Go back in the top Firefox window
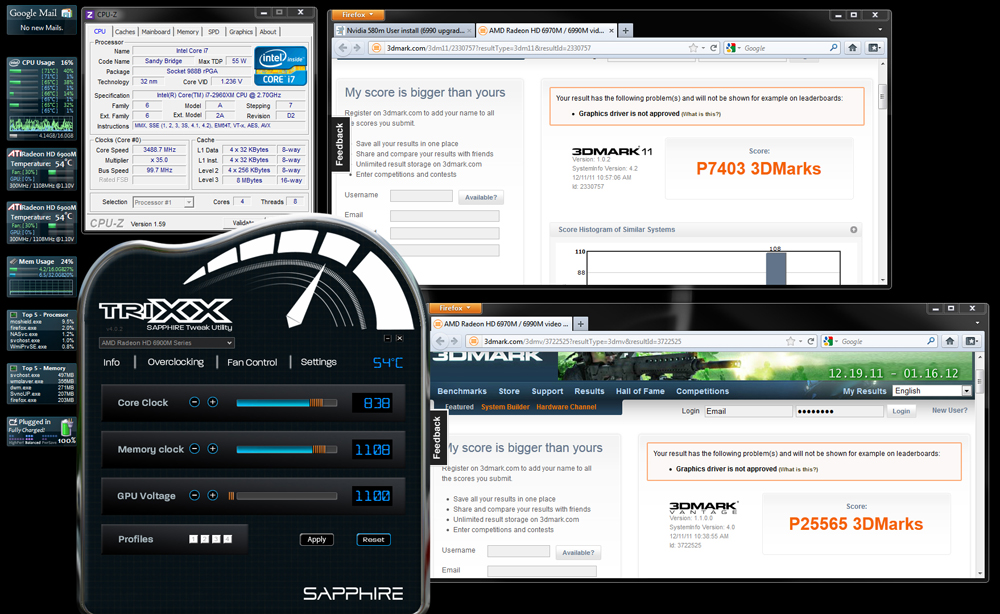The width and height of the screenshot is (1000, 614). pyautogui.click(x=343, y=48)
